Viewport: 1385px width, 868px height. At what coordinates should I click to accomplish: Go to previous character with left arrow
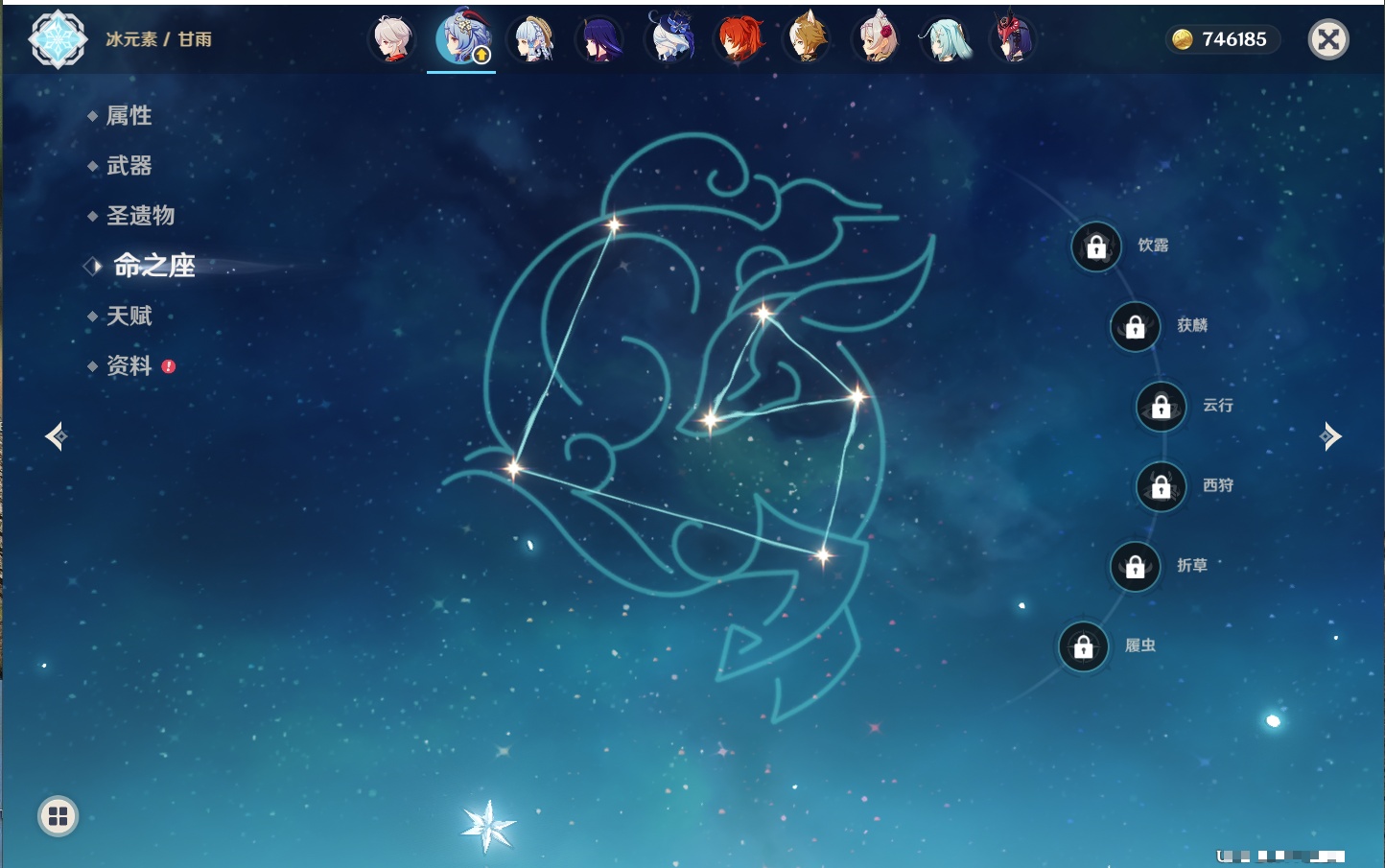coord(56,436)
